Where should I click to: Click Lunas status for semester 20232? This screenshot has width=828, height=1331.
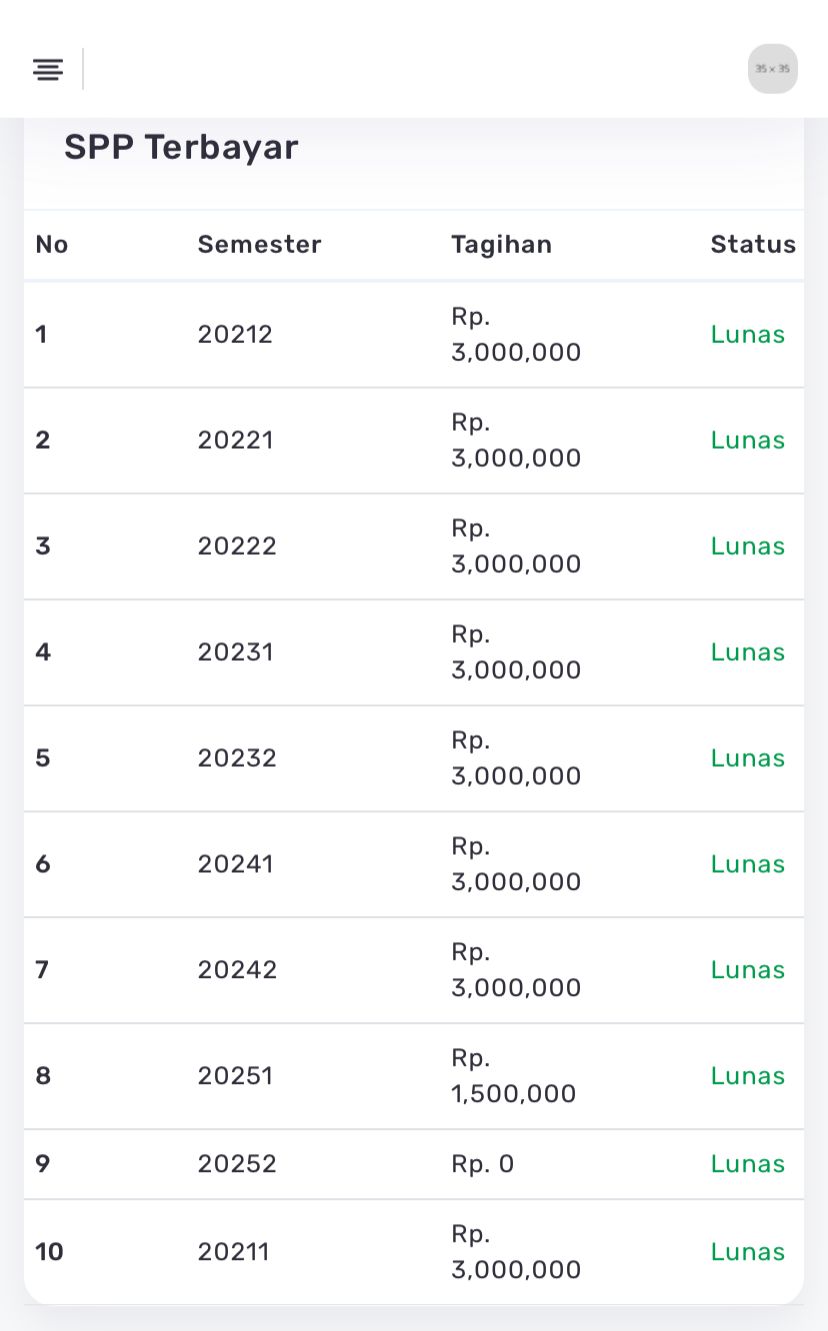click(x=747, y=758)
